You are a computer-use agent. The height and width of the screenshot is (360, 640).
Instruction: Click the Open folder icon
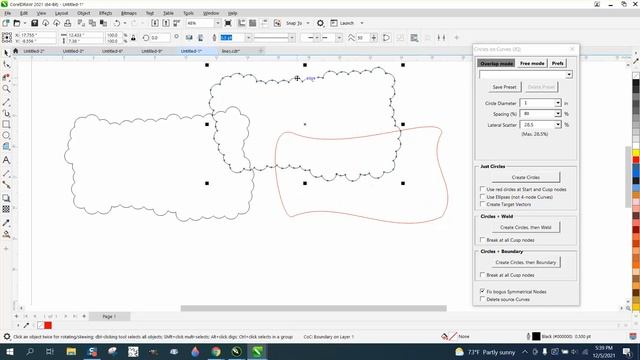(17, 23)
